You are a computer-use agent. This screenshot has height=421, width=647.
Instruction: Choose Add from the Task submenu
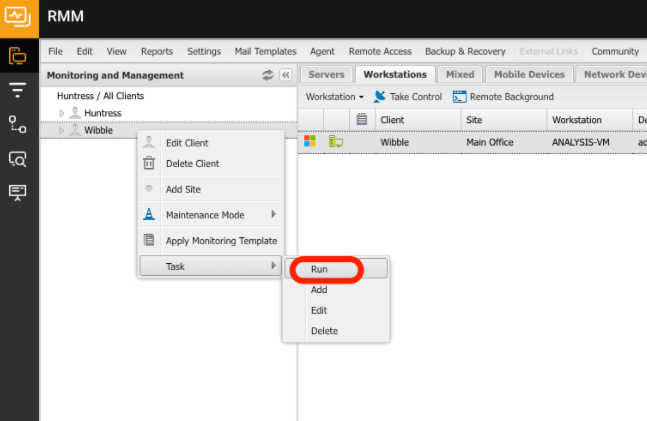[x=336, y=290]
